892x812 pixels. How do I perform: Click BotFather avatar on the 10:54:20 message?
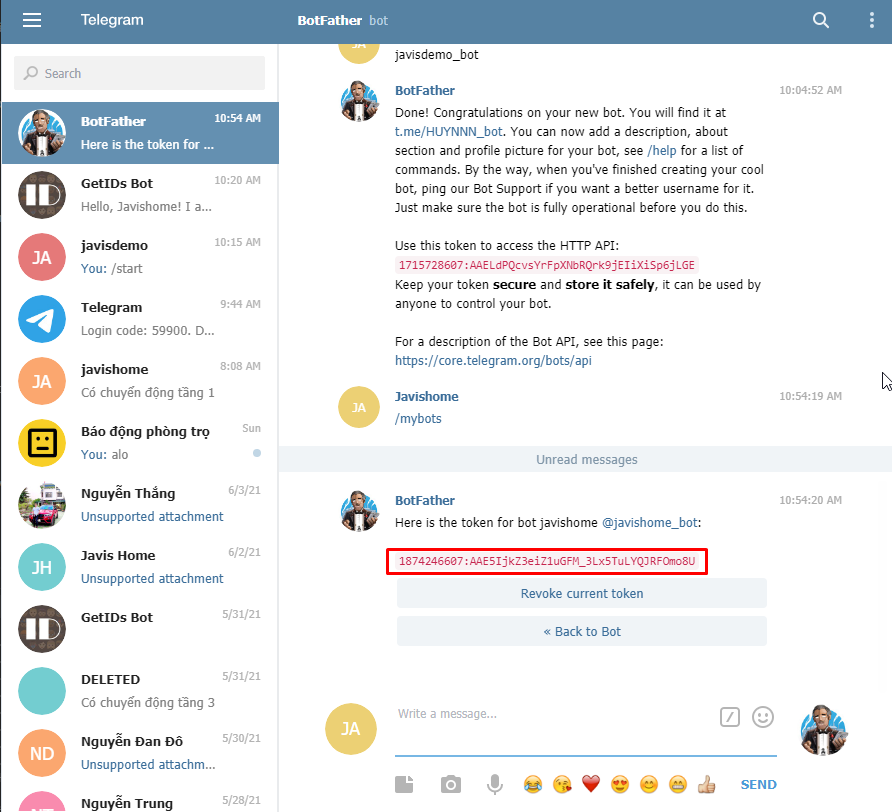(x=359, y=511)
